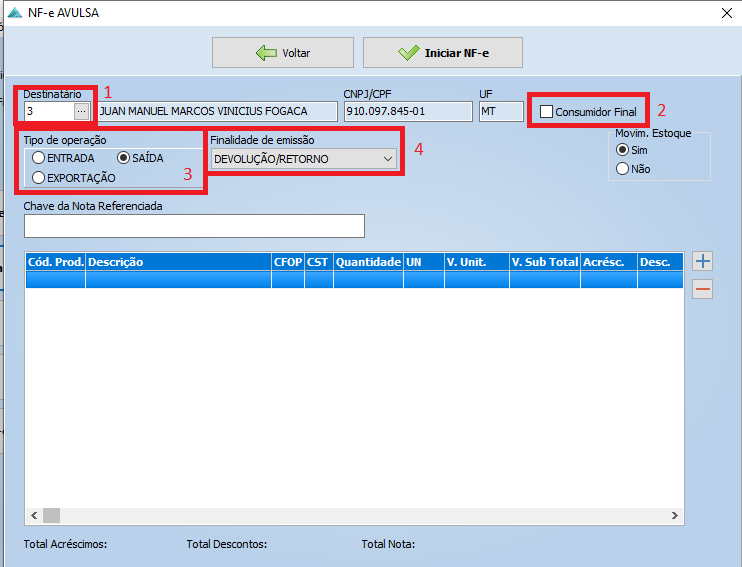
Task: Add a product row with plus icon
Action: [703, 261]
